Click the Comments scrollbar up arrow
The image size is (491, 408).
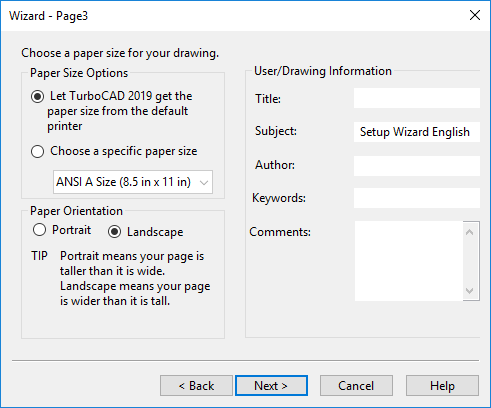click(469, 232)
